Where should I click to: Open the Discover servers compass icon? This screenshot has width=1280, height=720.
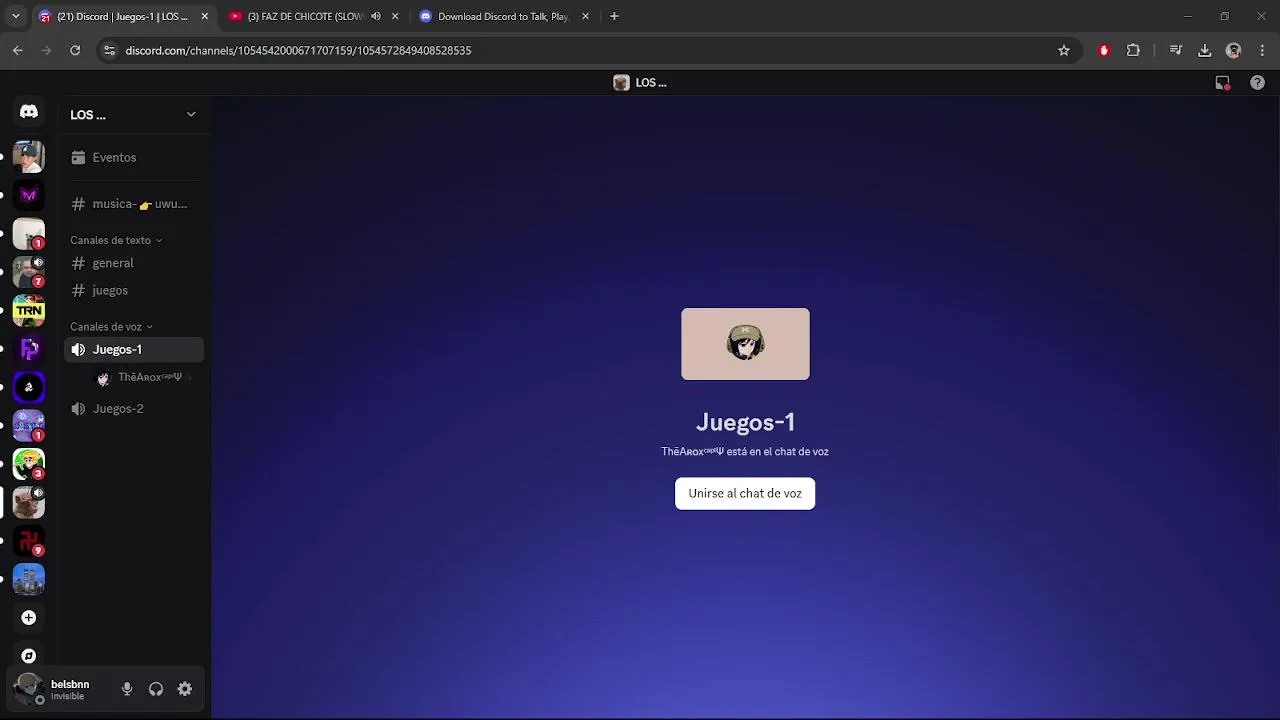point(28,656)
